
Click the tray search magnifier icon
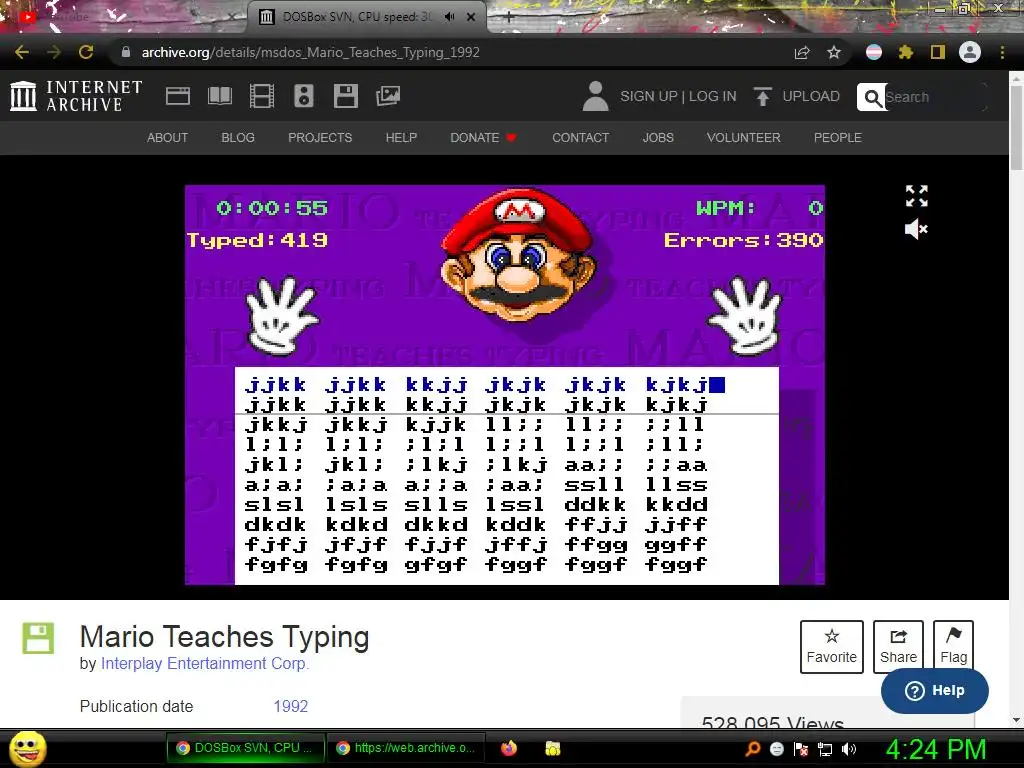[x=752, y=749]
